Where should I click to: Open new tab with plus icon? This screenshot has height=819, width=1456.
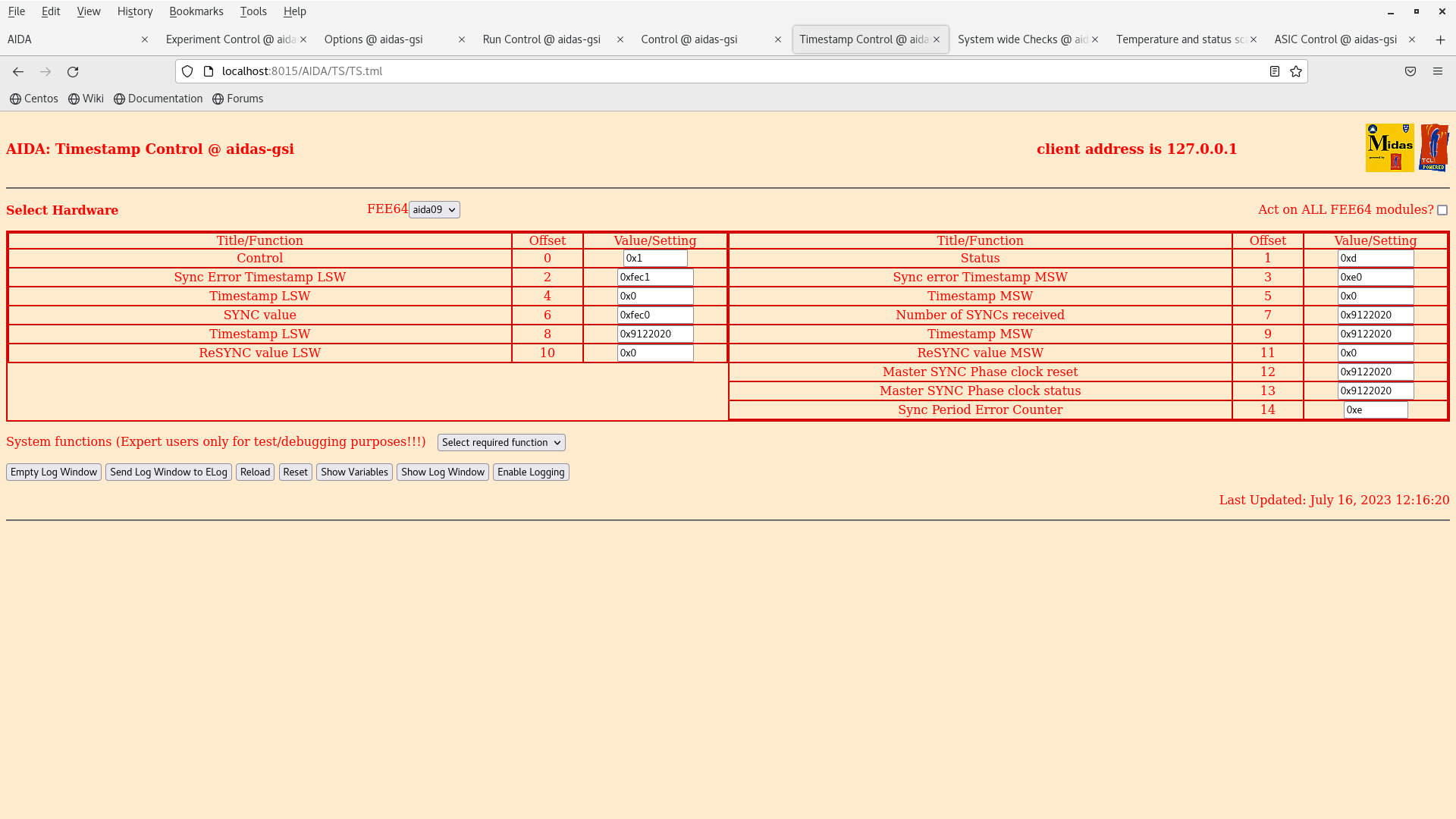[1440, 39]
